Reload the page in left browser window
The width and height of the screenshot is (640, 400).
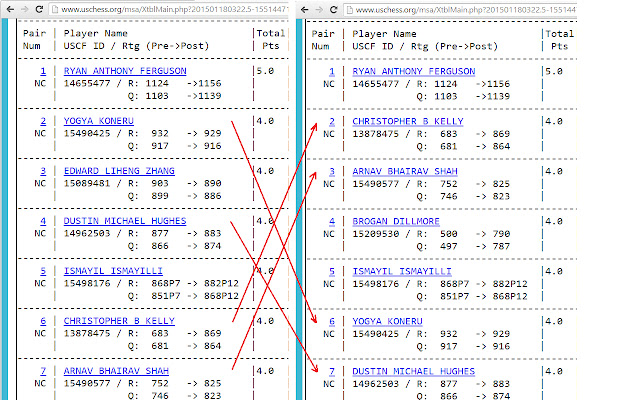tap(39, 9)
